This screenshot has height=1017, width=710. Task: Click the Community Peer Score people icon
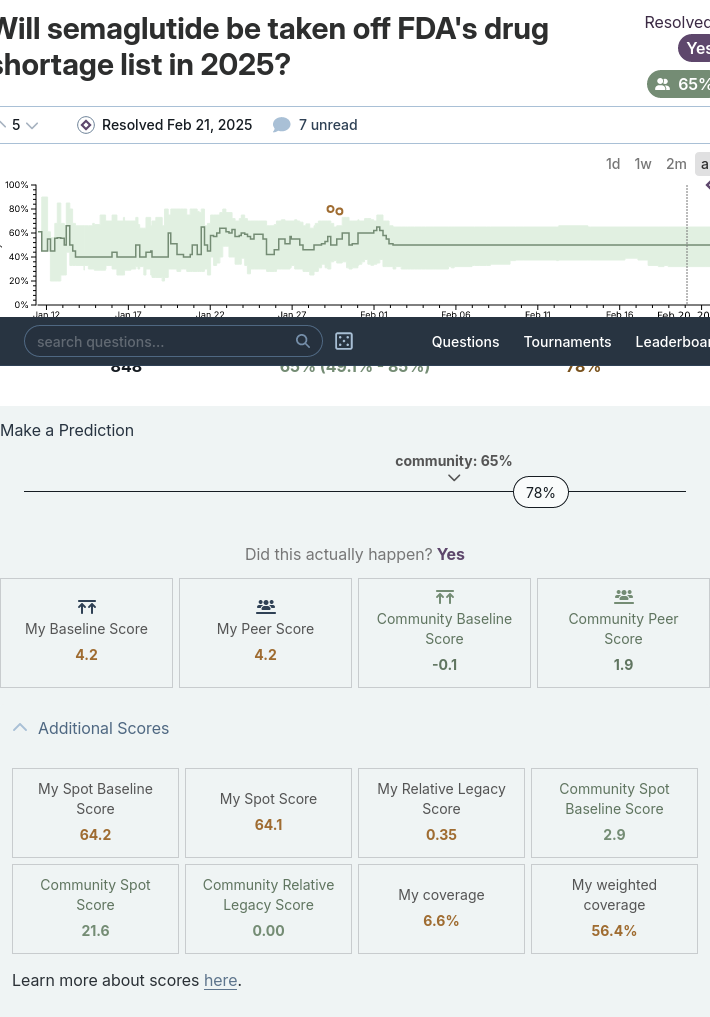(624, 596)
